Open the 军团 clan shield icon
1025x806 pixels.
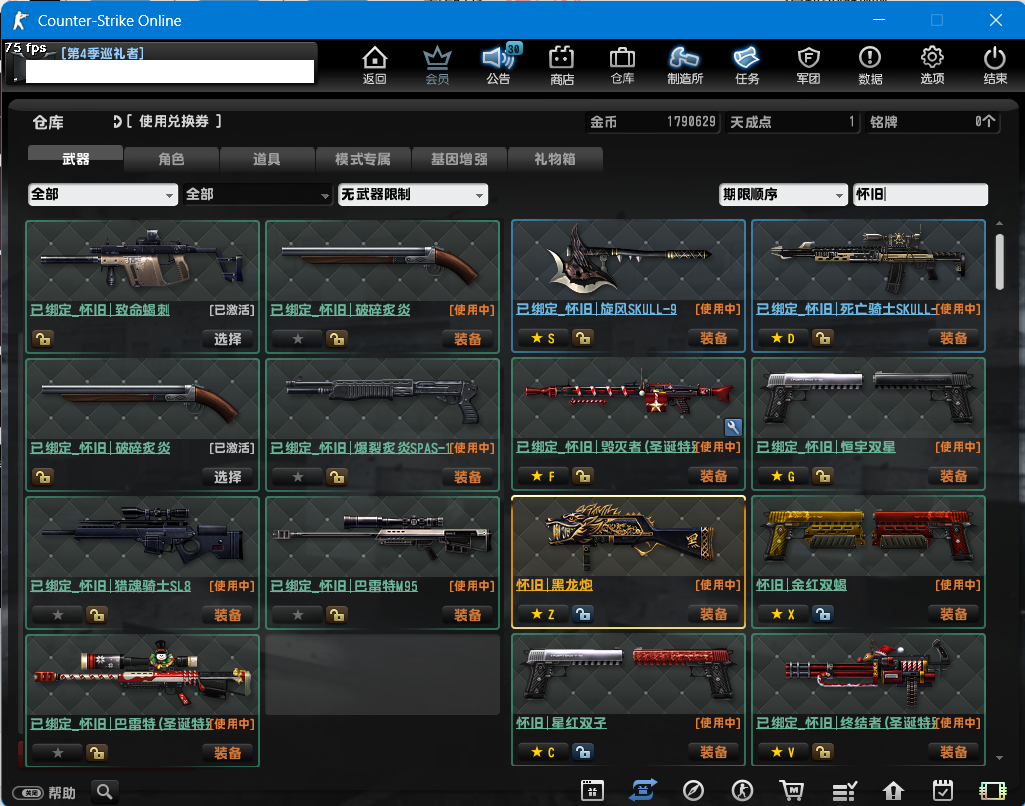(809, 65)
